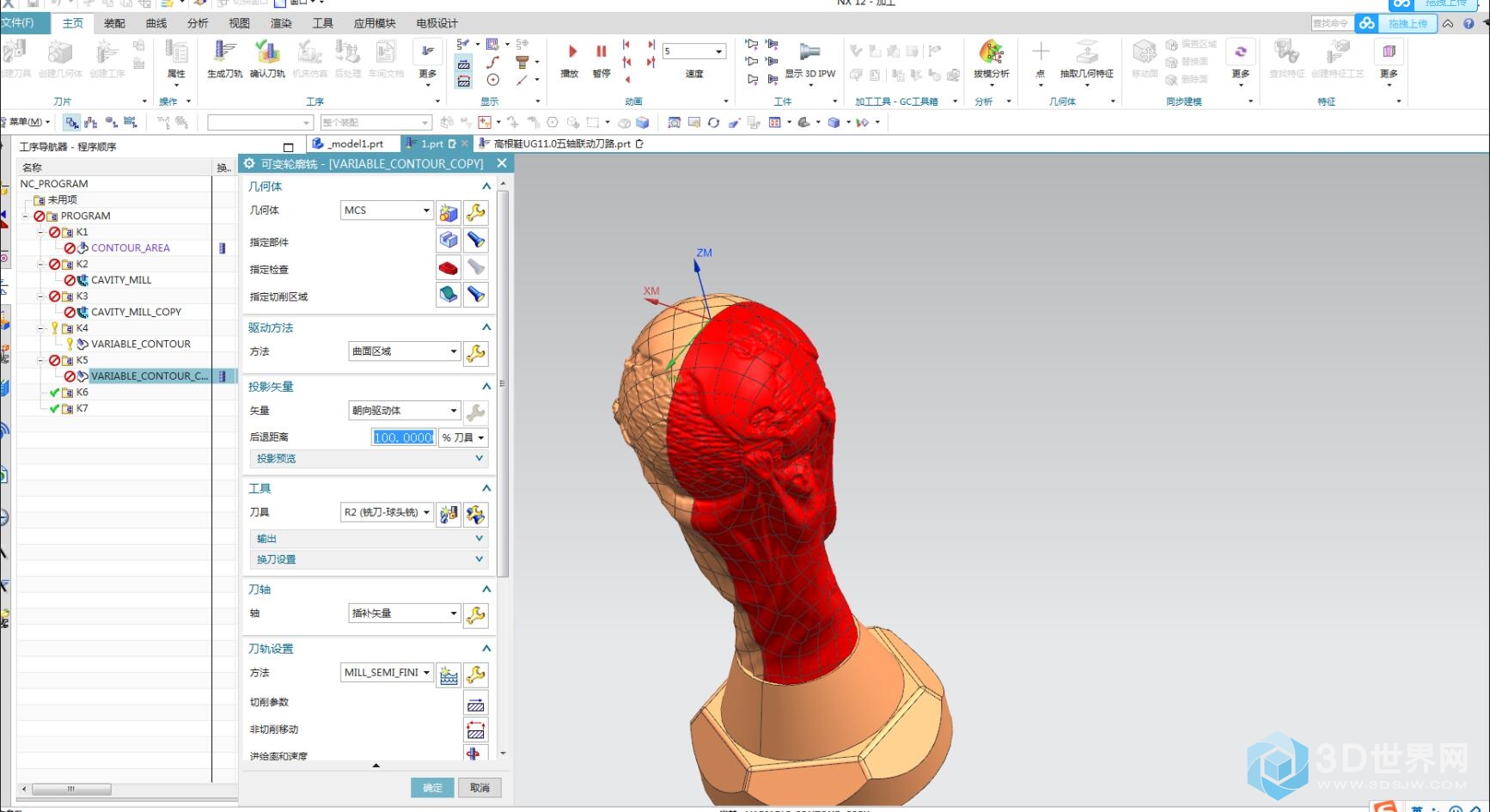
Task: Select the CONTOUR_AREA operation in the navigator
Action: tap(131, 247)
